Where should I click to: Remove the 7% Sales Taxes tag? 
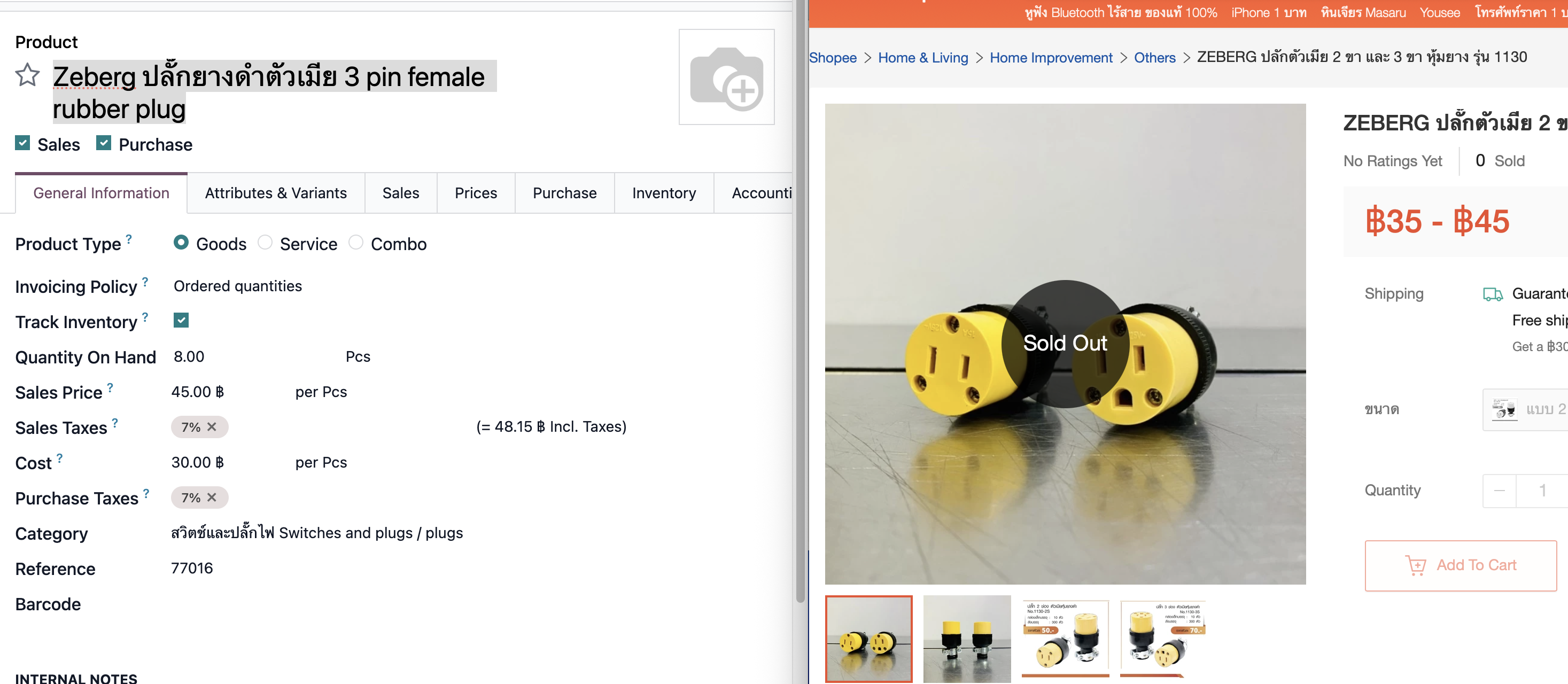(212, 427)
